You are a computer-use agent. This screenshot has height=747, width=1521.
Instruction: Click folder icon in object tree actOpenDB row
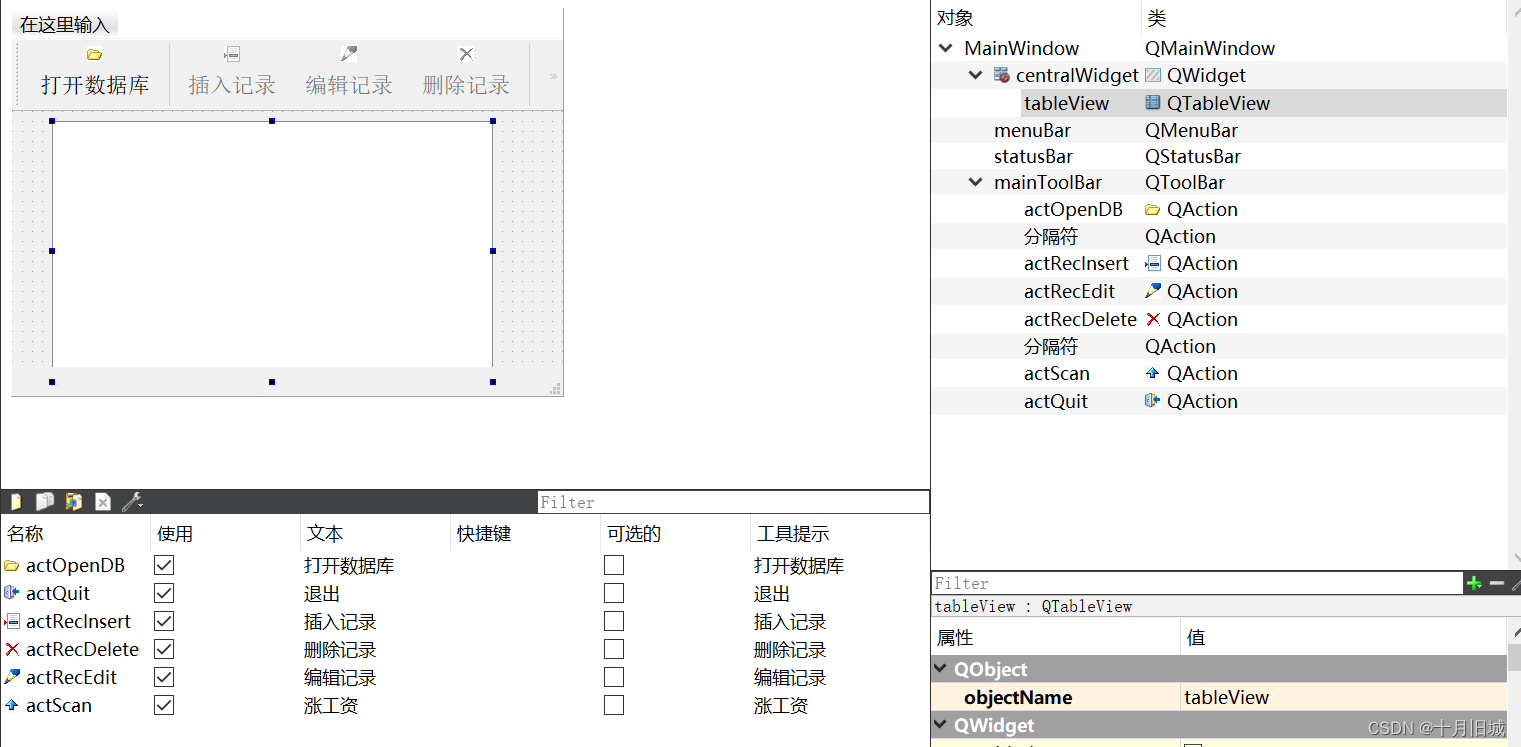(1153, 210)
